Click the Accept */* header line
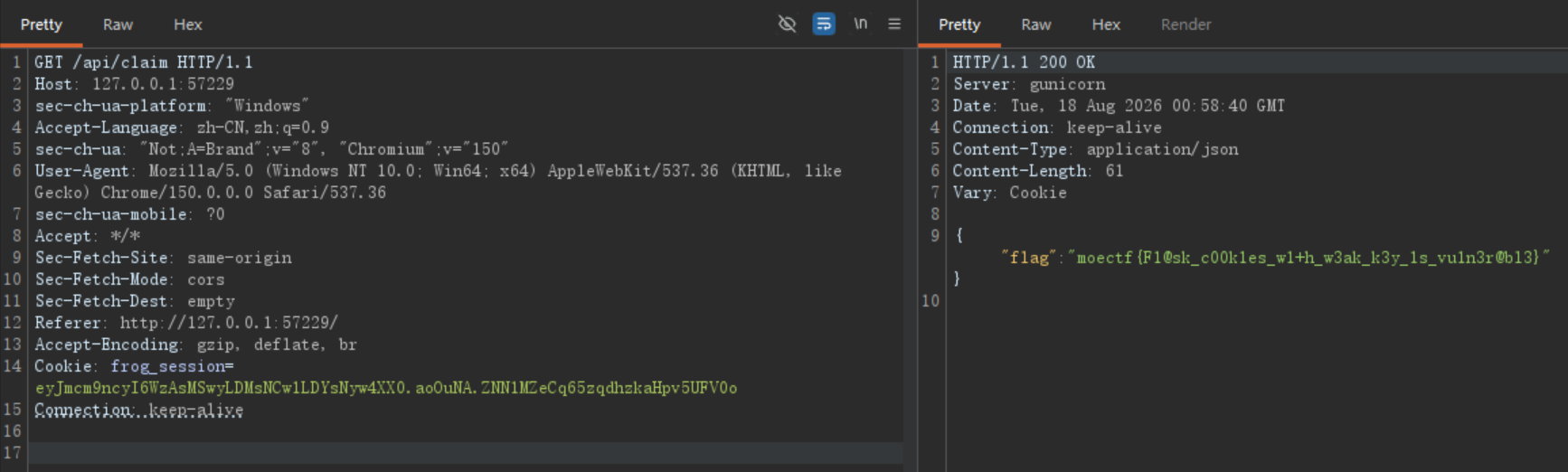 [x=87, y=236]
